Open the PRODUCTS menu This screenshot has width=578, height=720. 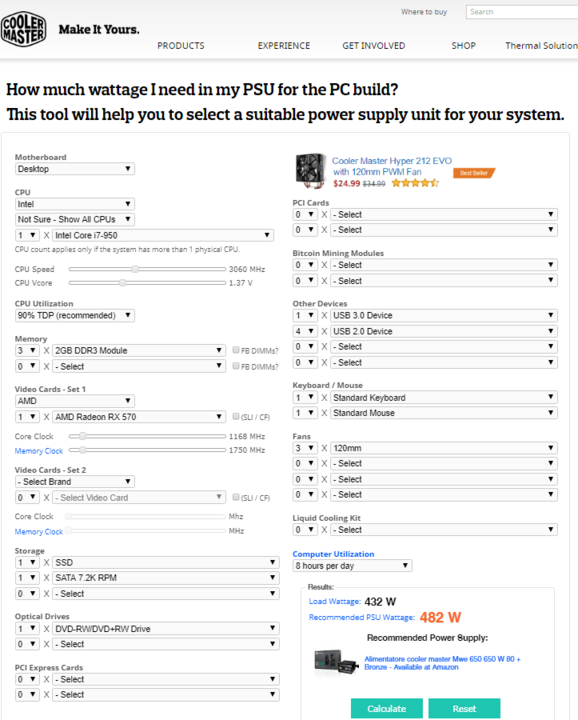(181, 45)
